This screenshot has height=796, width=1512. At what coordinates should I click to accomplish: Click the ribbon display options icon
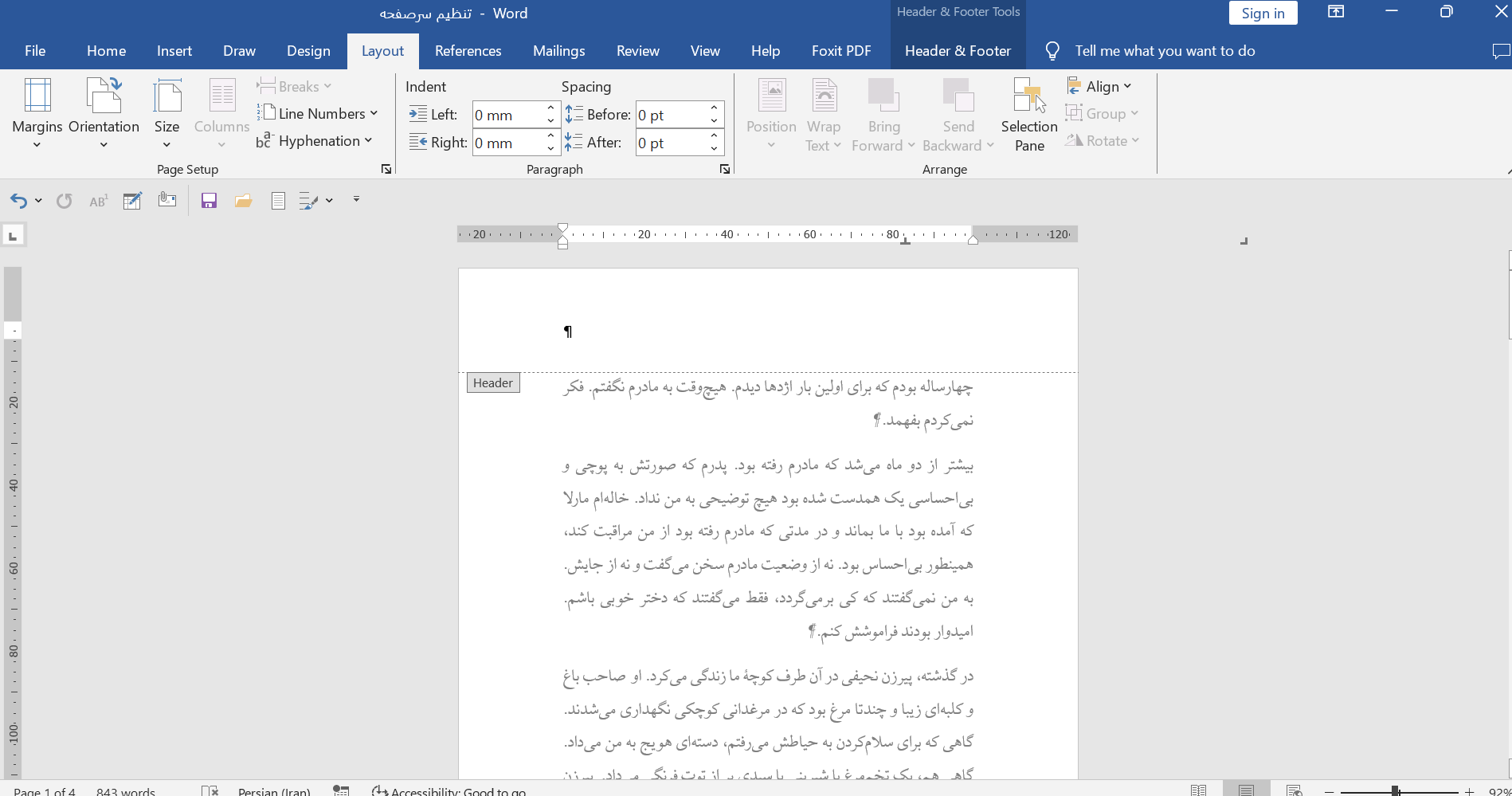(x=1336, y=12)
